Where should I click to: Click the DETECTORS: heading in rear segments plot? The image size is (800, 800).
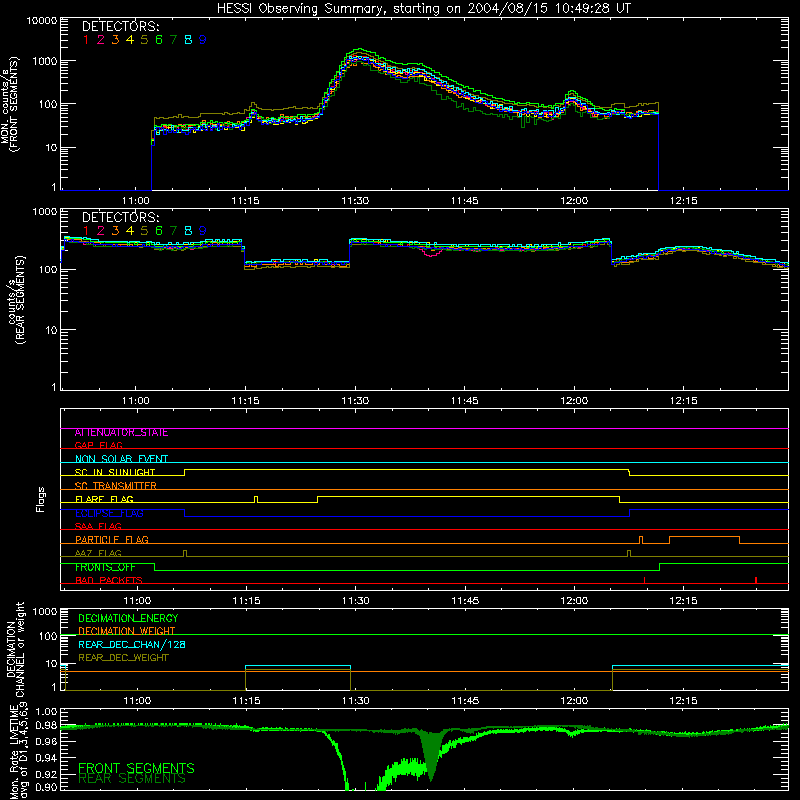click(120, 217)
